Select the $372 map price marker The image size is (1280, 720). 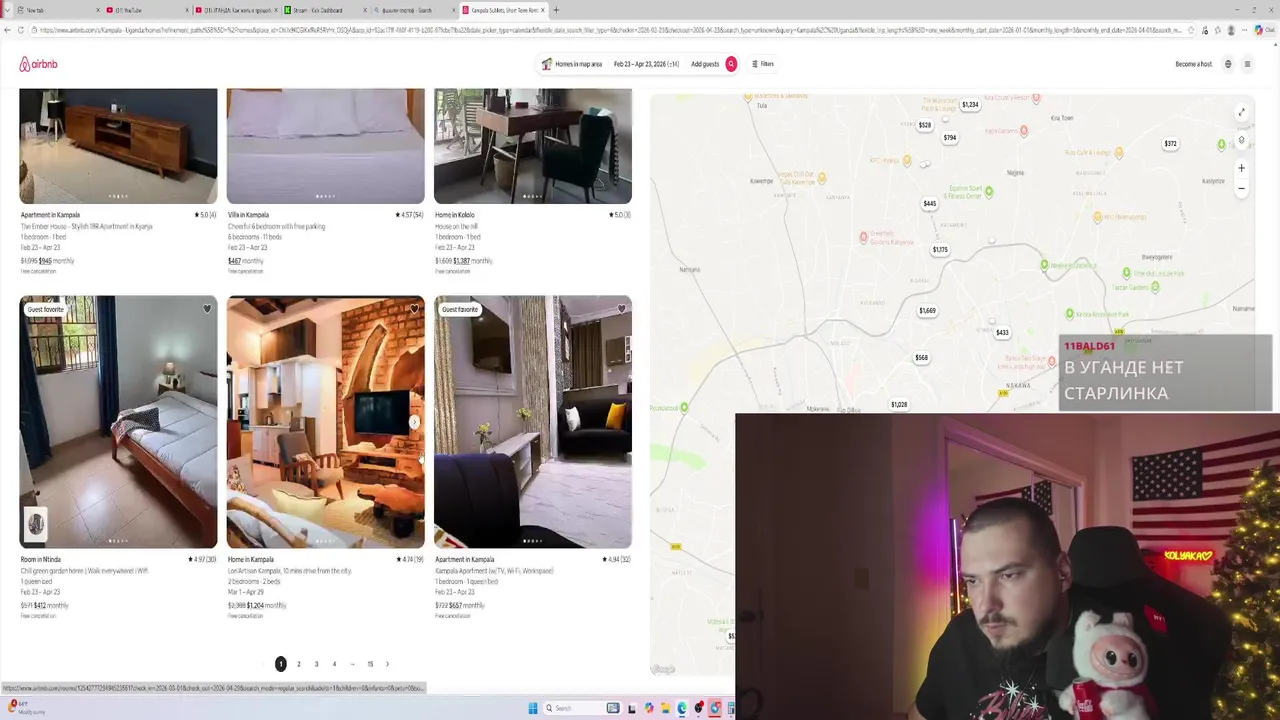coord(1170,144)
